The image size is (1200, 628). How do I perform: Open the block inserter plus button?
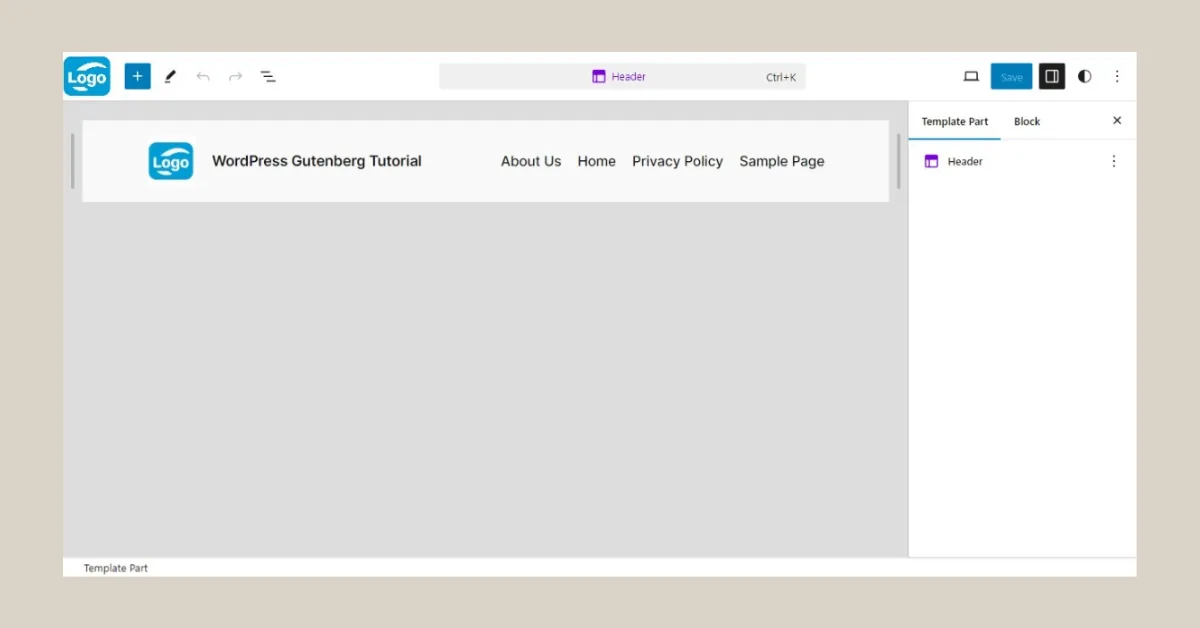click(137, 76)
